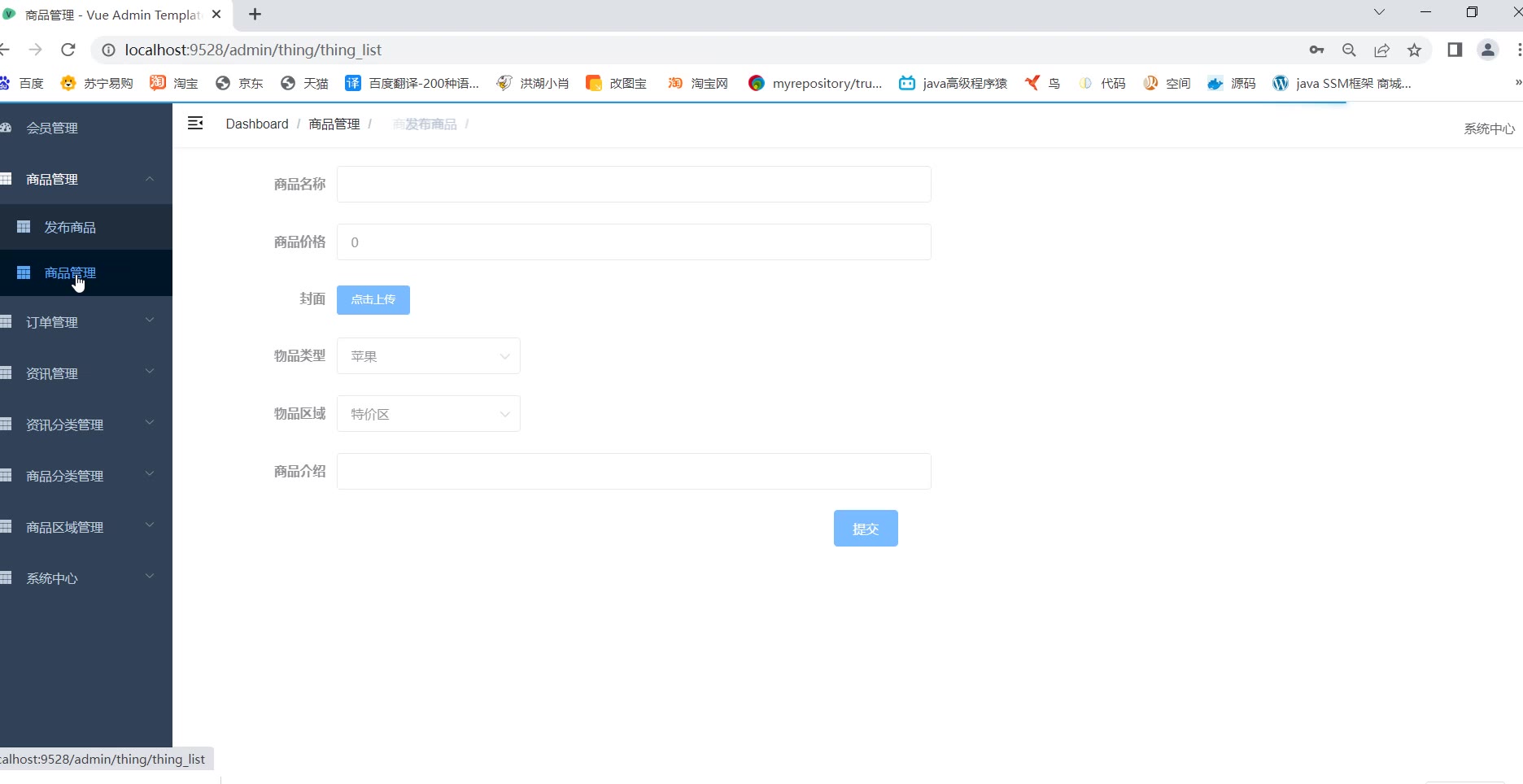Open the 代码 bookmark
This screenshot has height=784, width=1523.
click(1102, 83)
